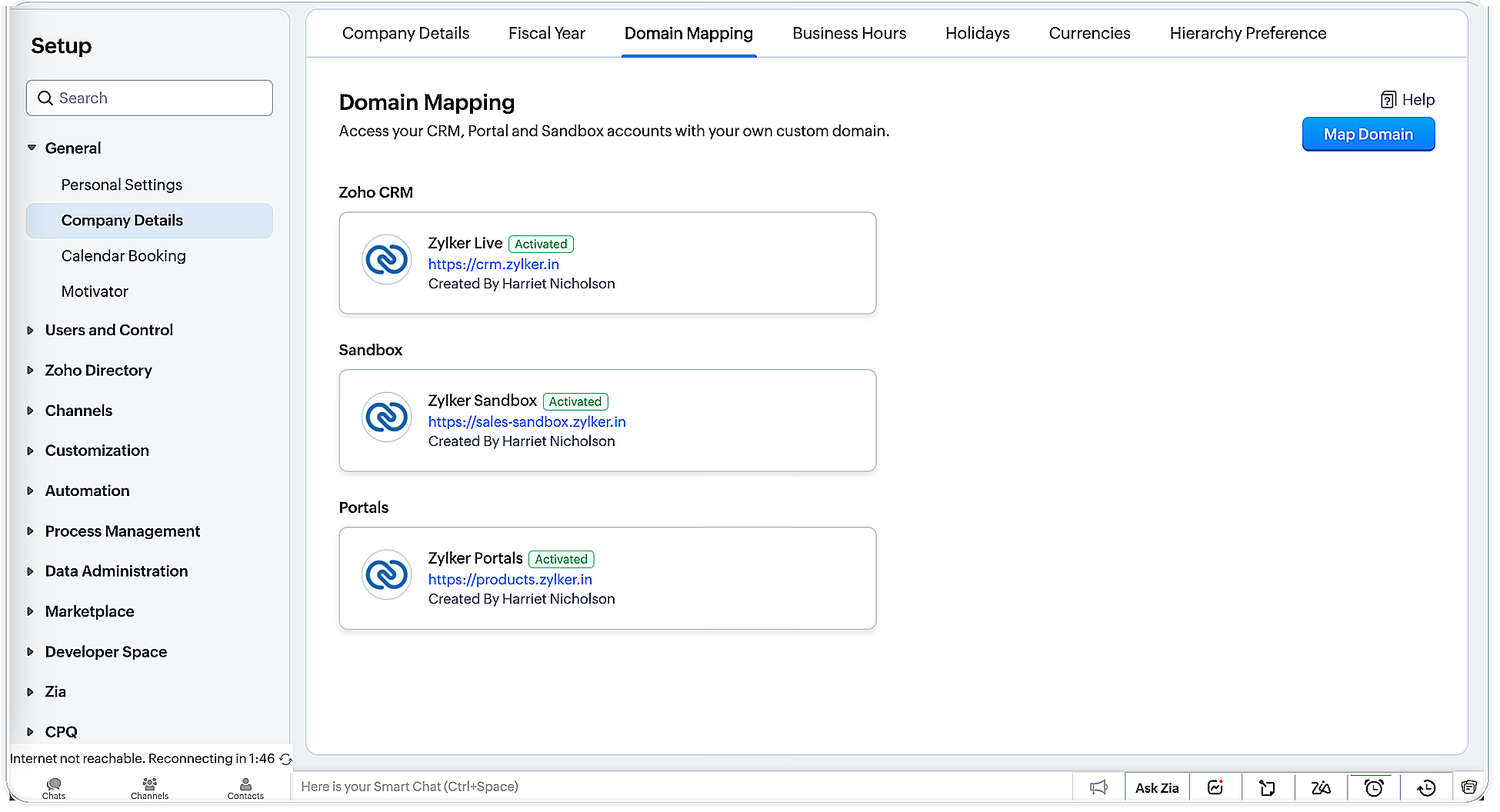Click the Smart Chat input bar
The width and height of the screenshot is (1500, 812).
[x=681, y=787]
